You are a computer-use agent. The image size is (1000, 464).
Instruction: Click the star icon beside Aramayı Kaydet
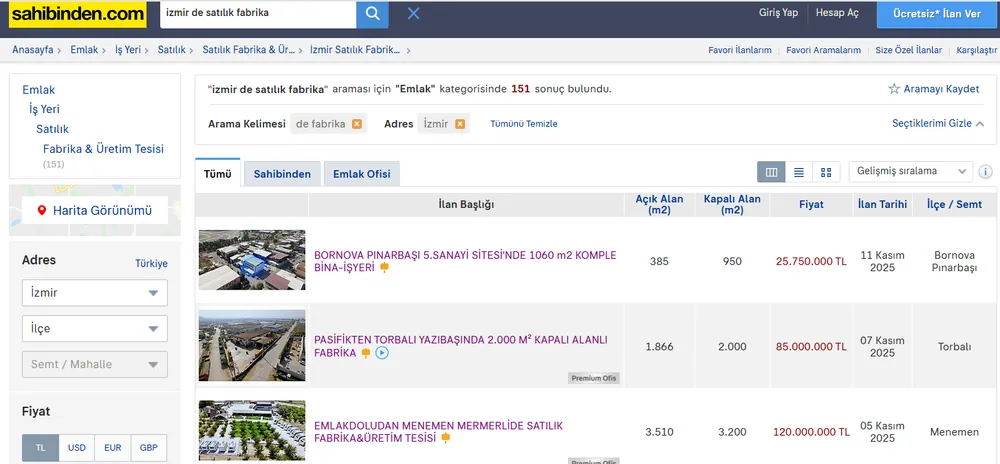894,89
